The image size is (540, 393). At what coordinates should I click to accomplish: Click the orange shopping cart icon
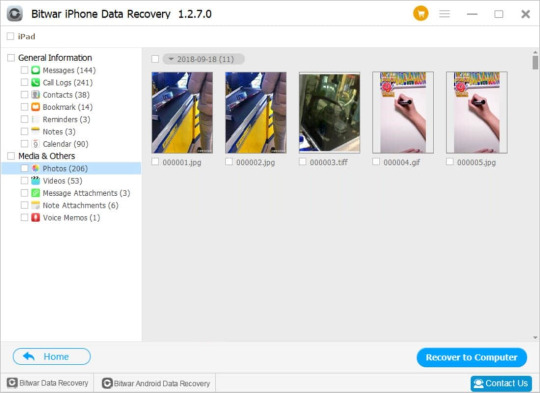[420, 14]
